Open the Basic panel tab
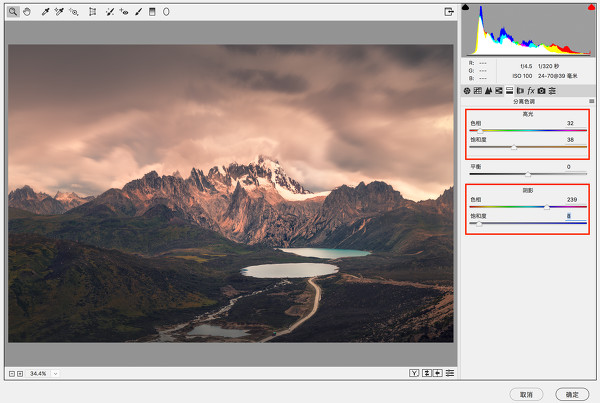This screenshot has width=600, height=403. [467, 91]
